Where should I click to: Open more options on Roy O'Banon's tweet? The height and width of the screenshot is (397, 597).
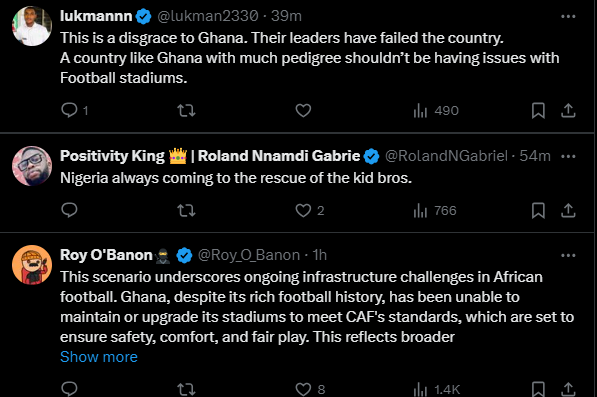click(x=568, y=255)
